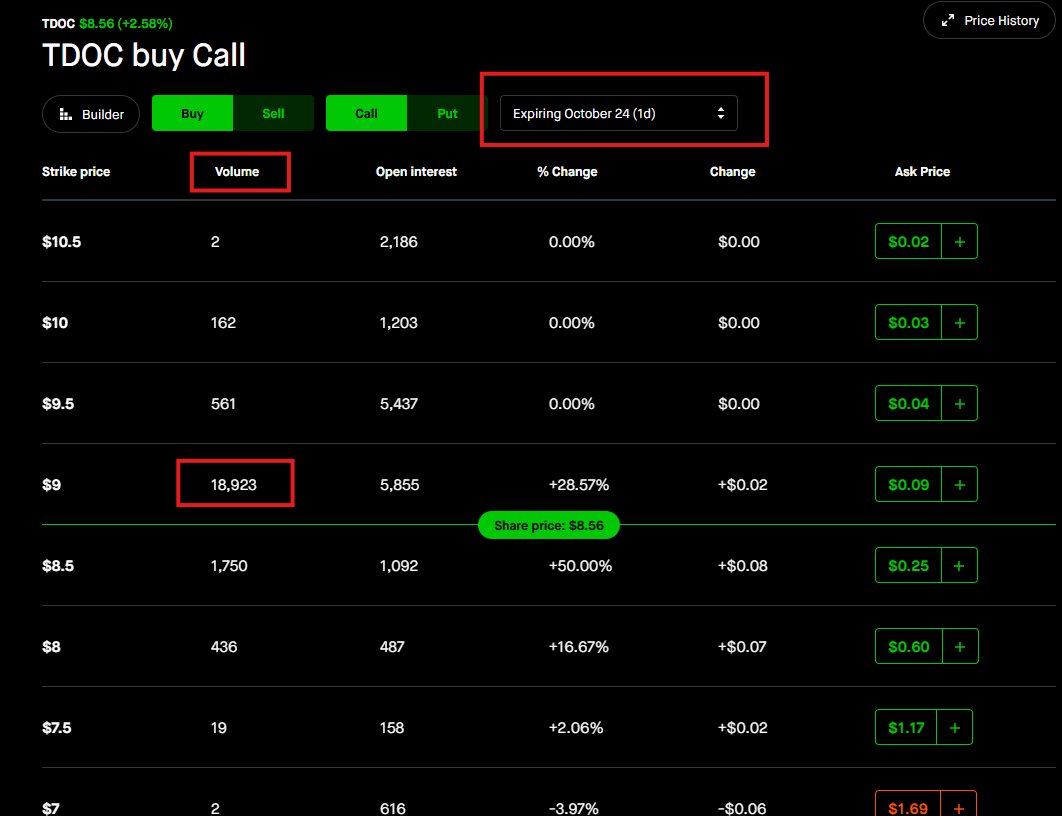Select the $0.09 ask price button
The height and width of the screenshot is (816, 1062).
(x=908, y=484)
